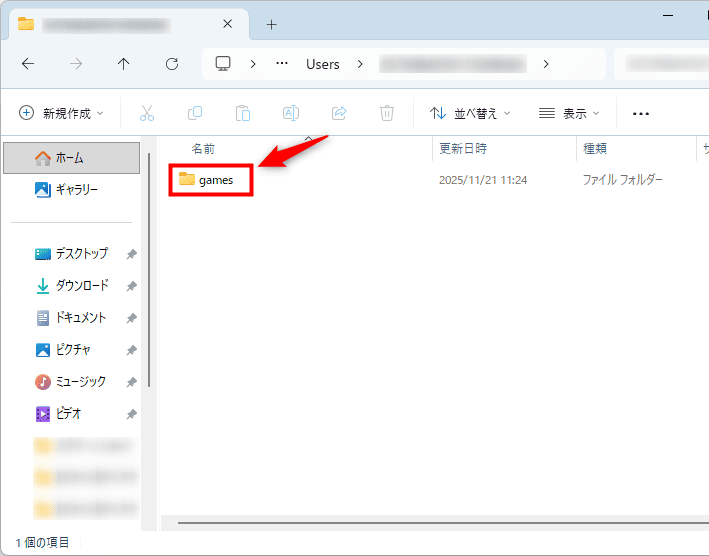Open the toolbar See more ellipsis menu
This screenshot has width=709, height=556.
click(641, 113)
